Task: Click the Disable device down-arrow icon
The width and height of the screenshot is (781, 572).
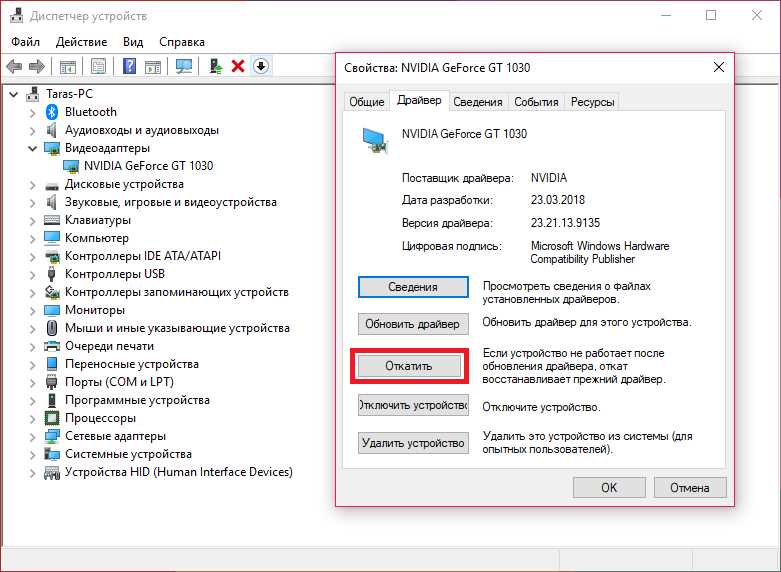Action: (261, 66)
